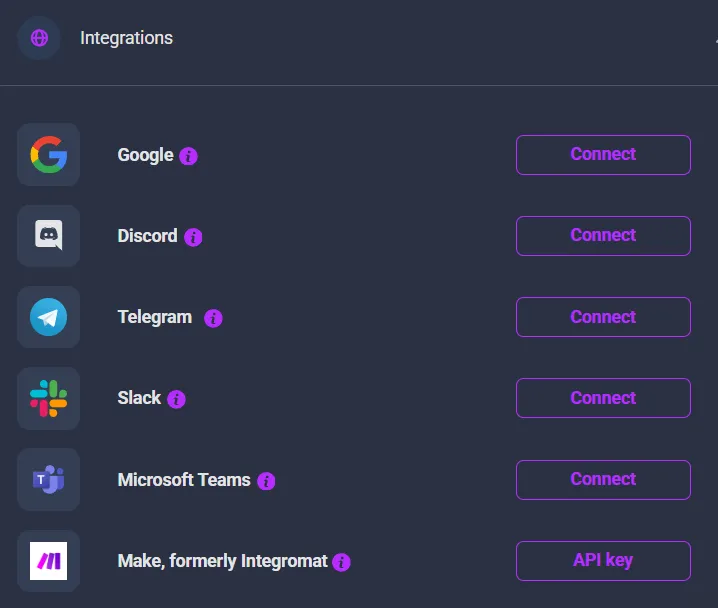Connect Microsoft Teams integration
This screenshot has width=718, height=608.
coord(603,480)
